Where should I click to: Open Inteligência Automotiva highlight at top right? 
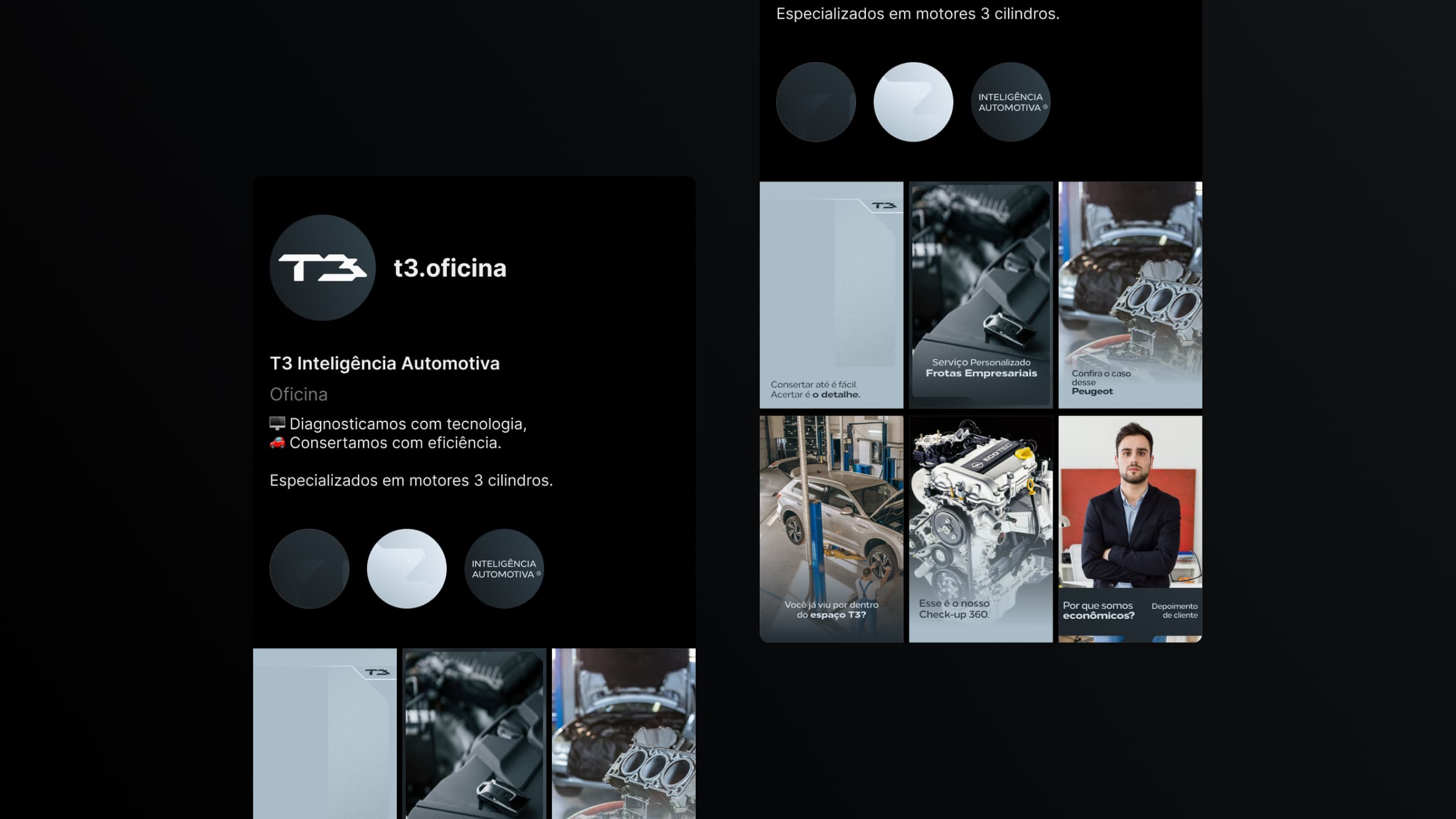click(x=1011, y=102)
